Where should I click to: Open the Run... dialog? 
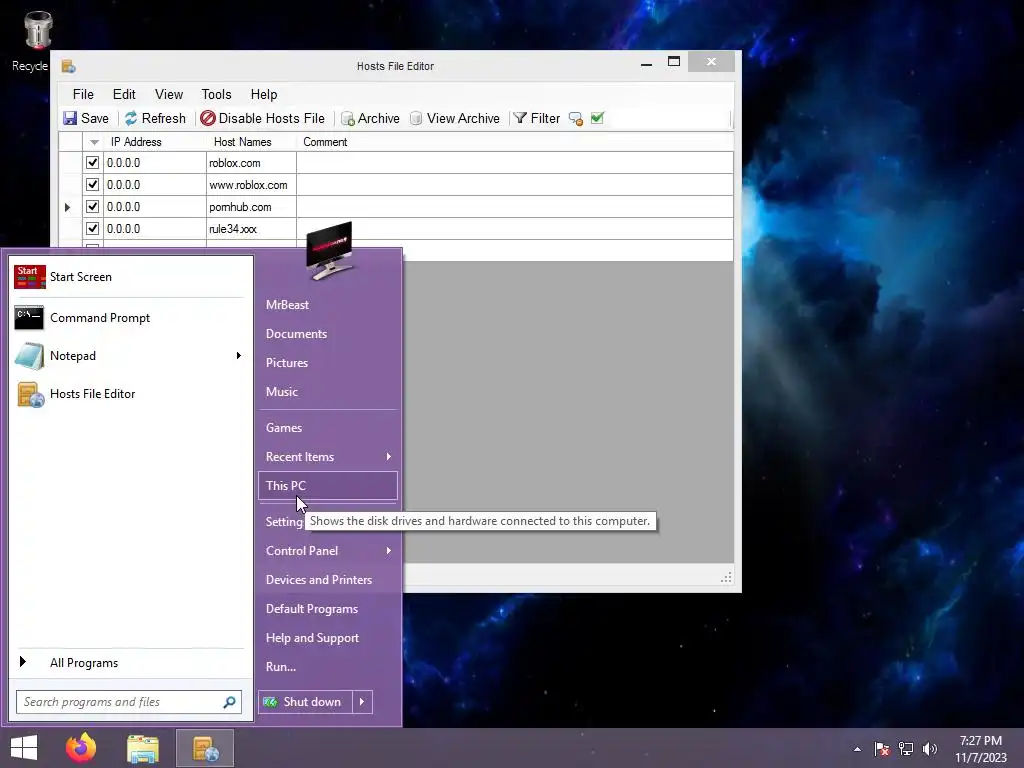(328, 667)
